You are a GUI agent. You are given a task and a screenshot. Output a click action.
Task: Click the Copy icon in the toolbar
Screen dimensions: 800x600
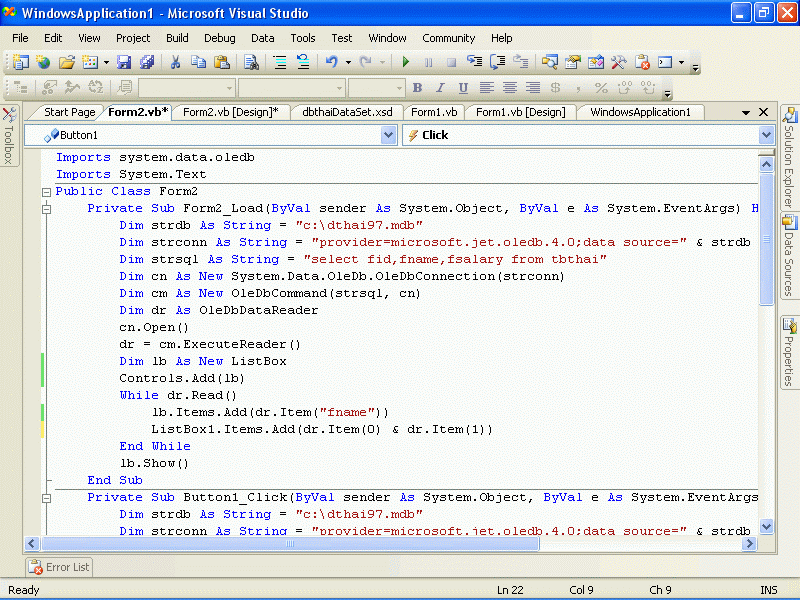197,62
